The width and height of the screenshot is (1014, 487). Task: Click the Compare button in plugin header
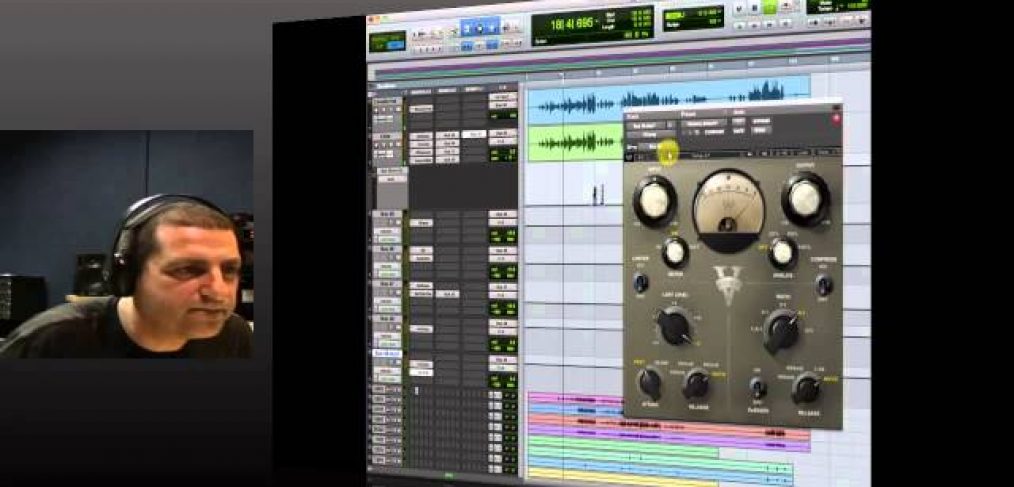point(713,131)
